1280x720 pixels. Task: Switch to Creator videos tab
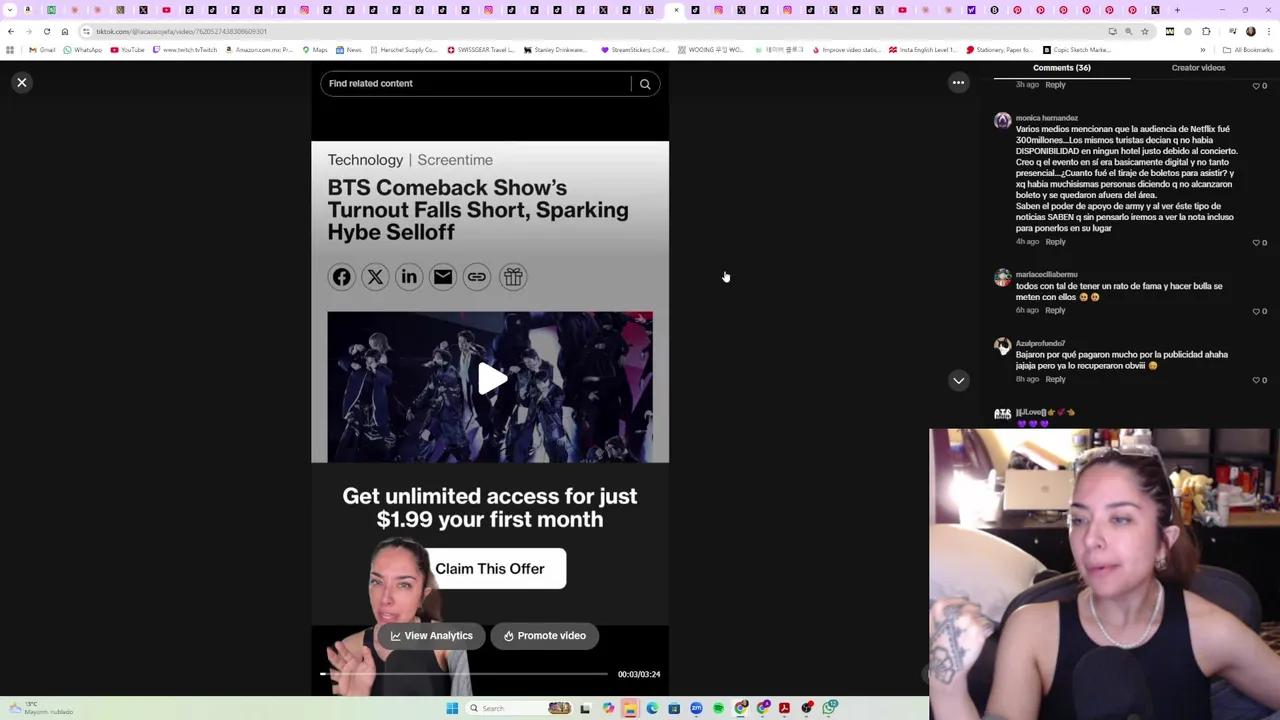coord(1198,68)
